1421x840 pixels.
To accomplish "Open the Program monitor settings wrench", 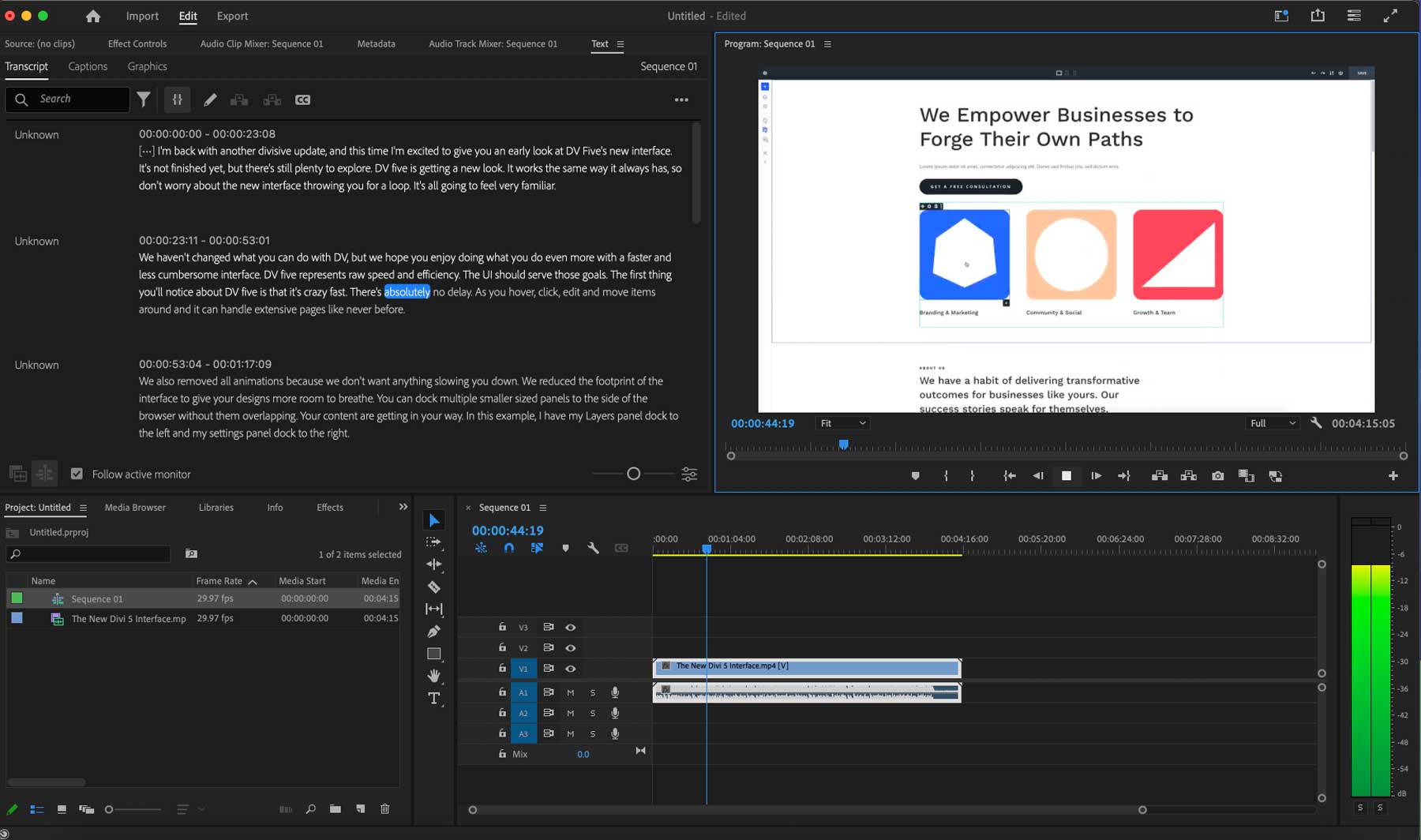I will pos(1316,423).
